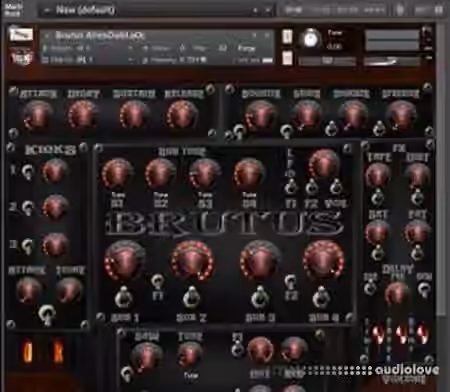Toggle the SUB 3 on/off switch
Image resolution: width=450 pixels, height=392 pixels.
[260, 297]
